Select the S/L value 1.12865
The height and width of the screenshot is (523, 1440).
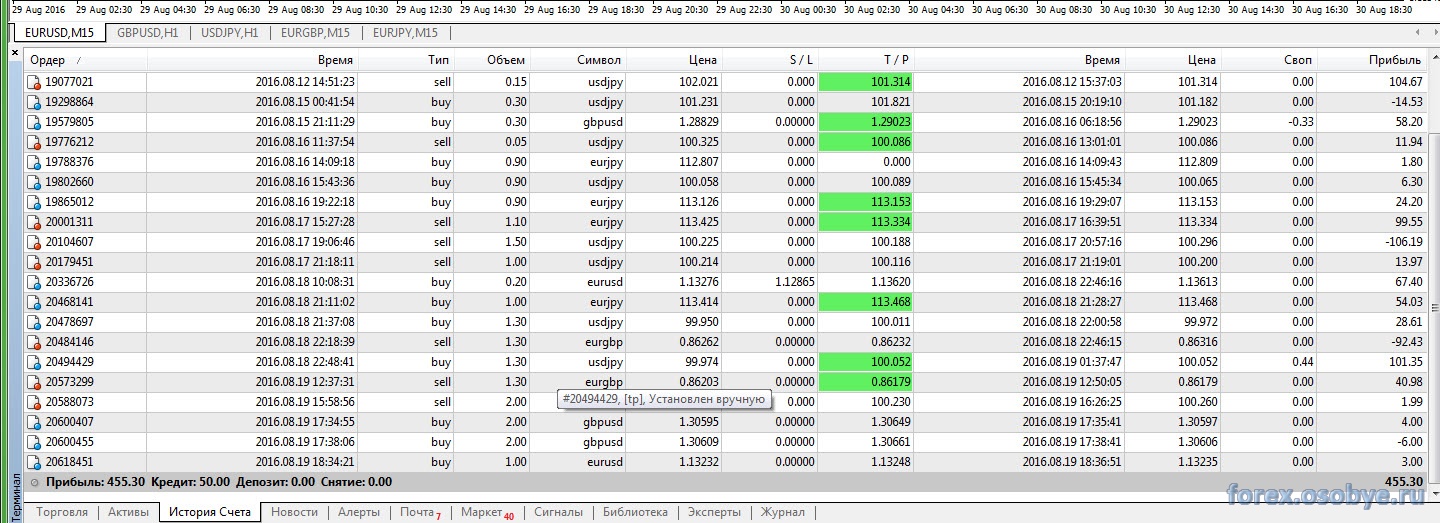coord(794,282)
